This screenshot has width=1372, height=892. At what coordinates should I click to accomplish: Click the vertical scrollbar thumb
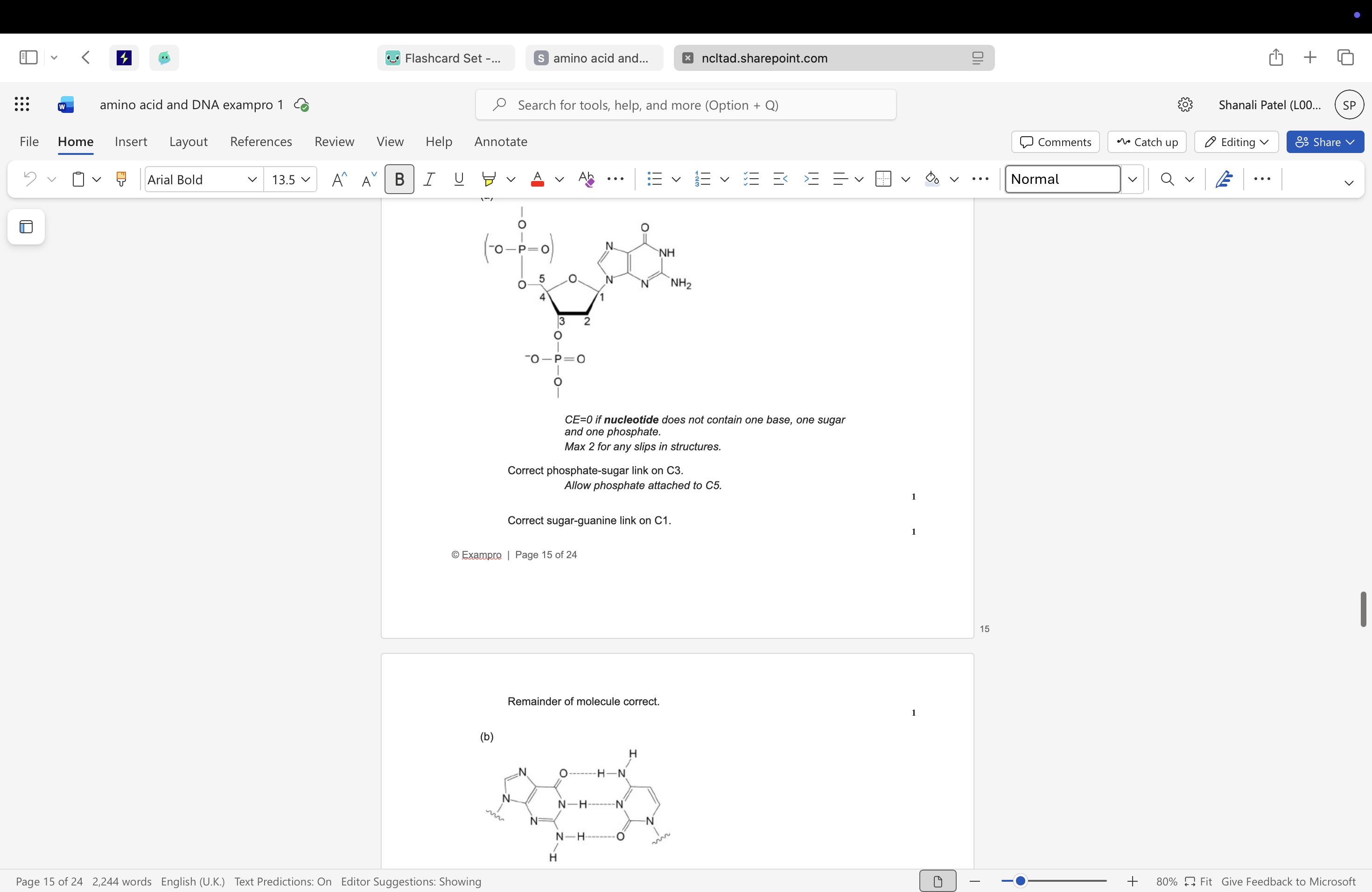pyautogui.click(x=1363, y=608)
